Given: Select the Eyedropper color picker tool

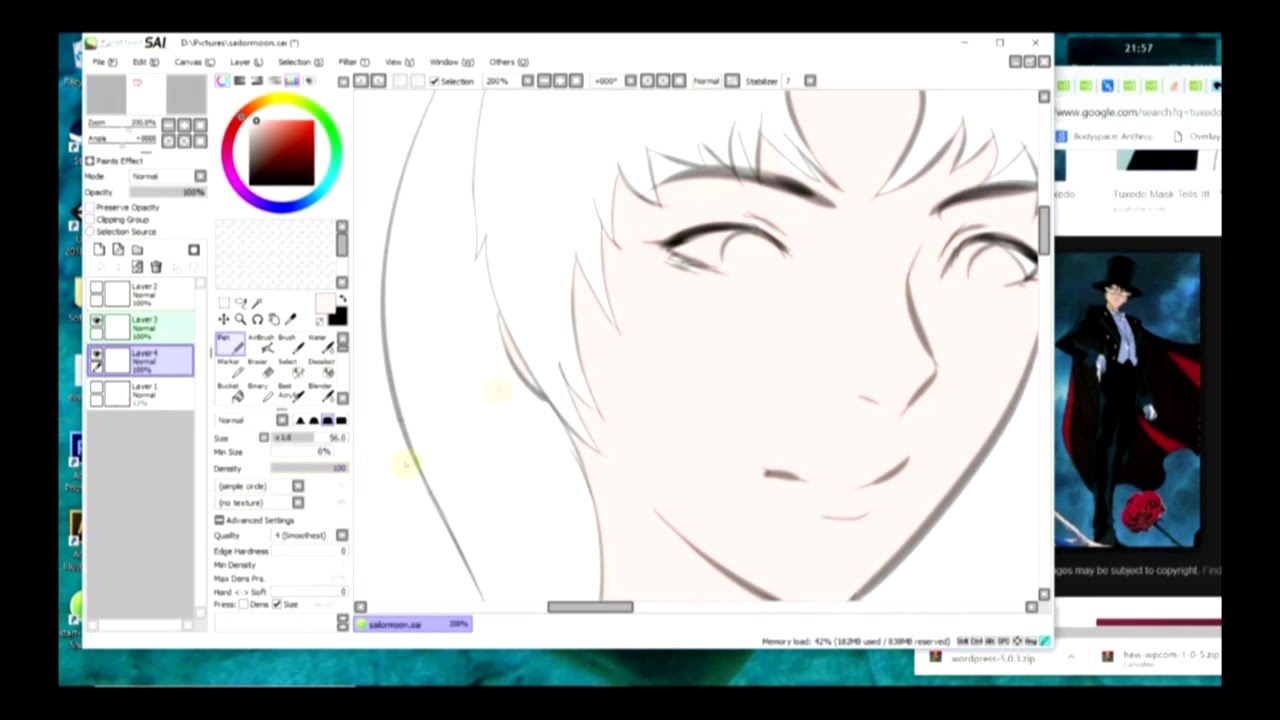Looking at the screenshot, I should [291, 319].
